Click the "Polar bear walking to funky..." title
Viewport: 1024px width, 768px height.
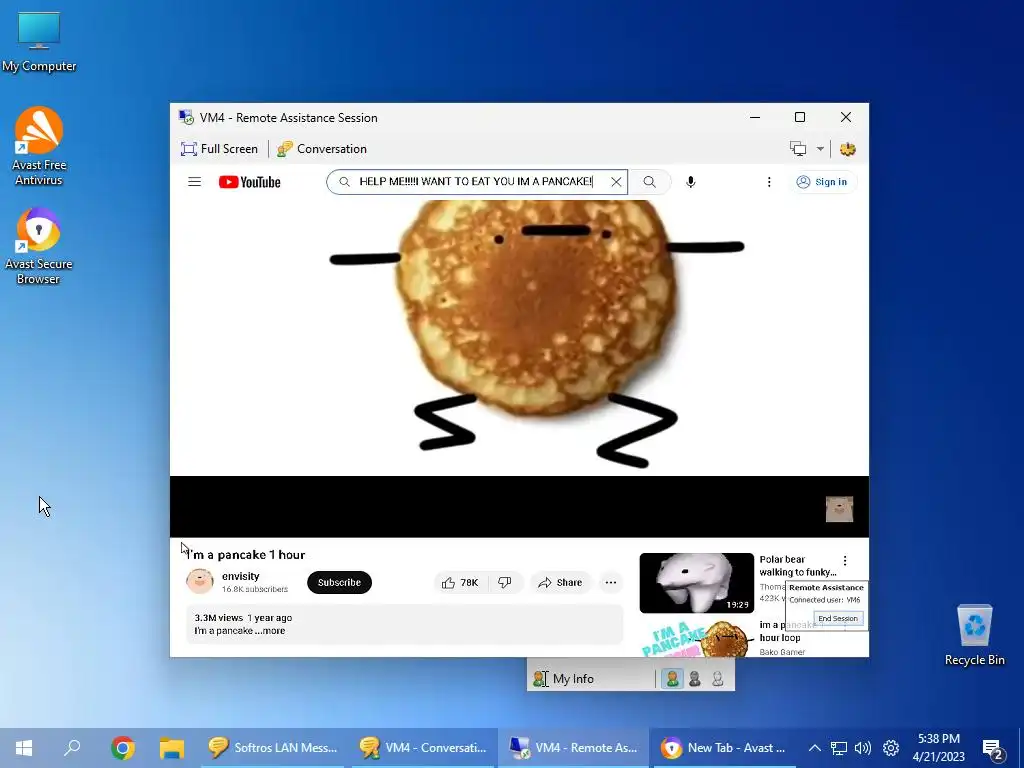coord(797,566)
